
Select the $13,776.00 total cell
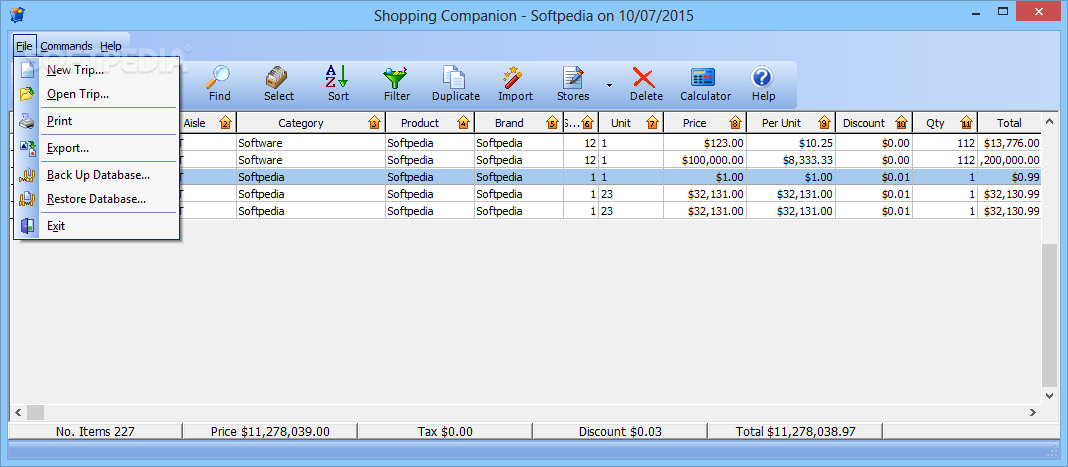[1009, 143]
